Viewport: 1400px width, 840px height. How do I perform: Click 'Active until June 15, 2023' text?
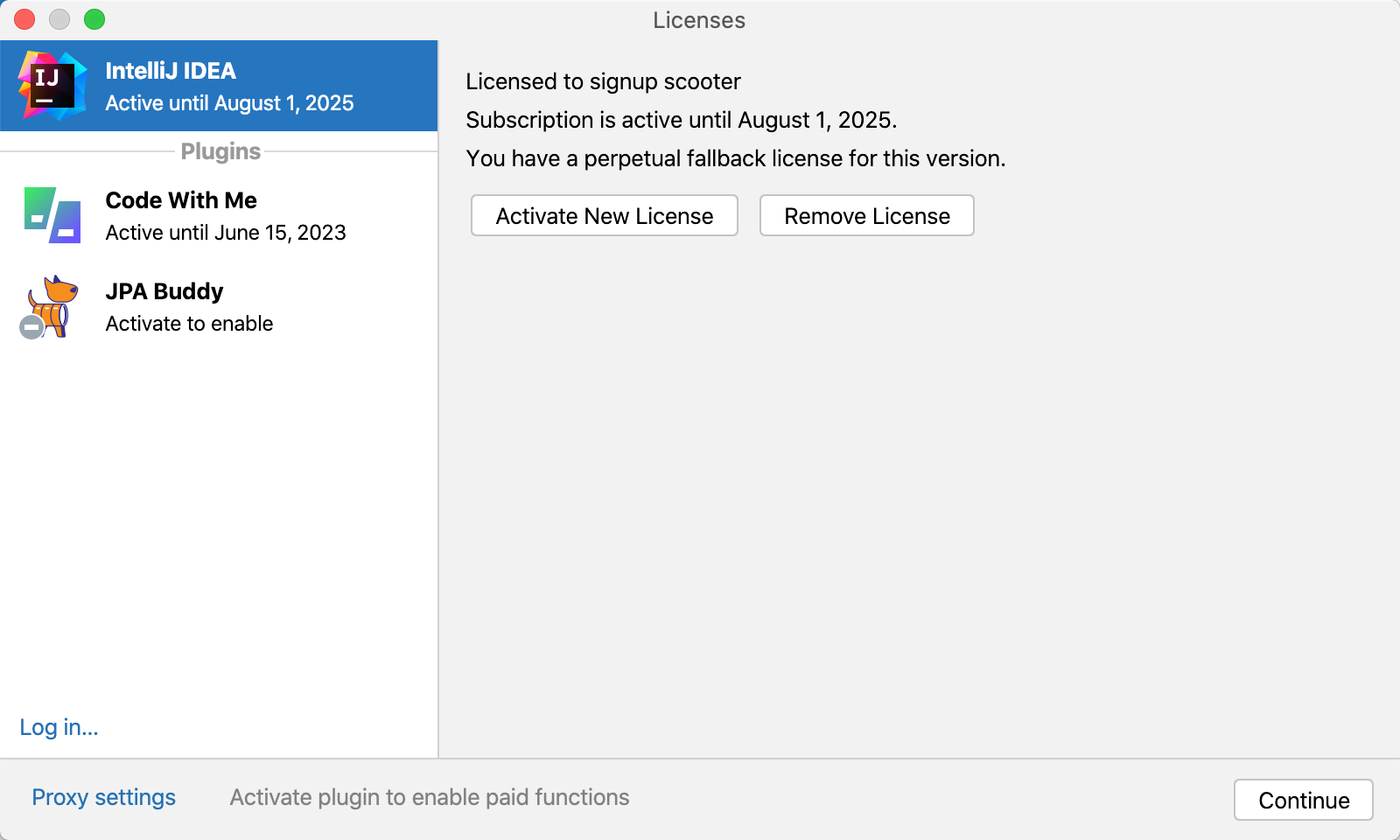tap(226, 233)
